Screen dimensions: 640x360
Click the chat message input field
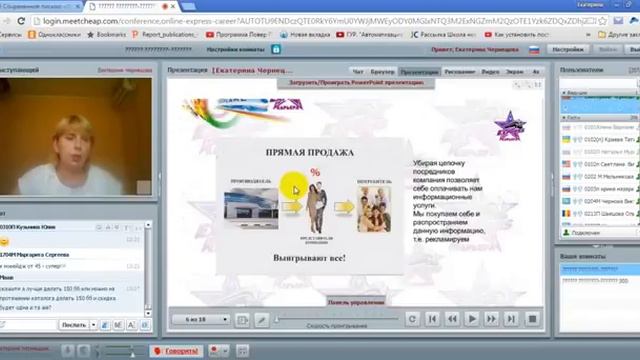pyautogui.click(x=29, y=325)
